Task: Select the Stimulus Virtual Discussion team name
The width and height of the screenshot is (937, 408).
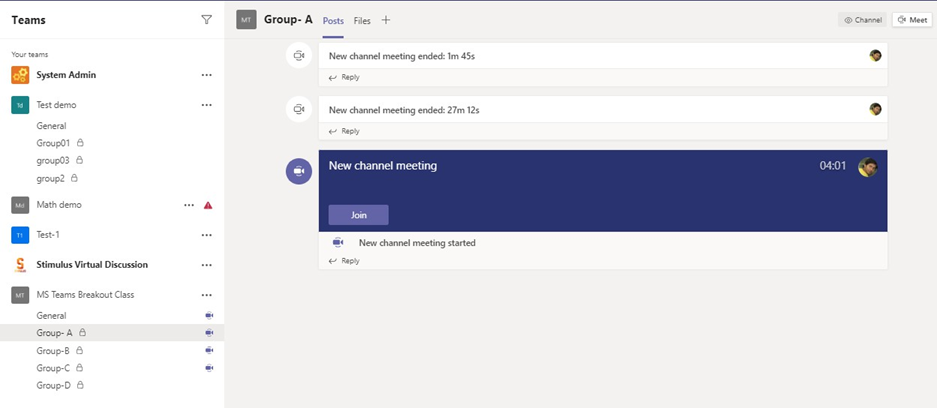Action: [x=92, y=265]
